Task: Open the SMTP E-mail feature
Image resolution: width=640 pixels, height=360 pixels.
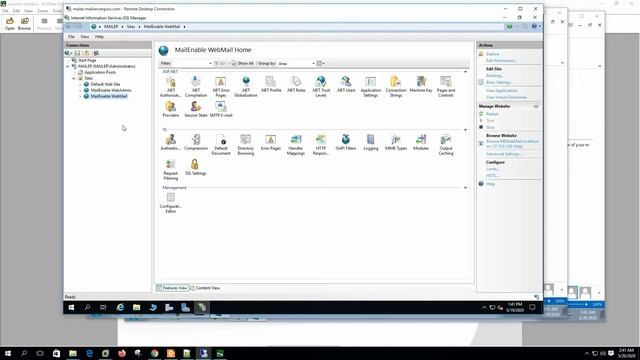Action: [221, 109]
